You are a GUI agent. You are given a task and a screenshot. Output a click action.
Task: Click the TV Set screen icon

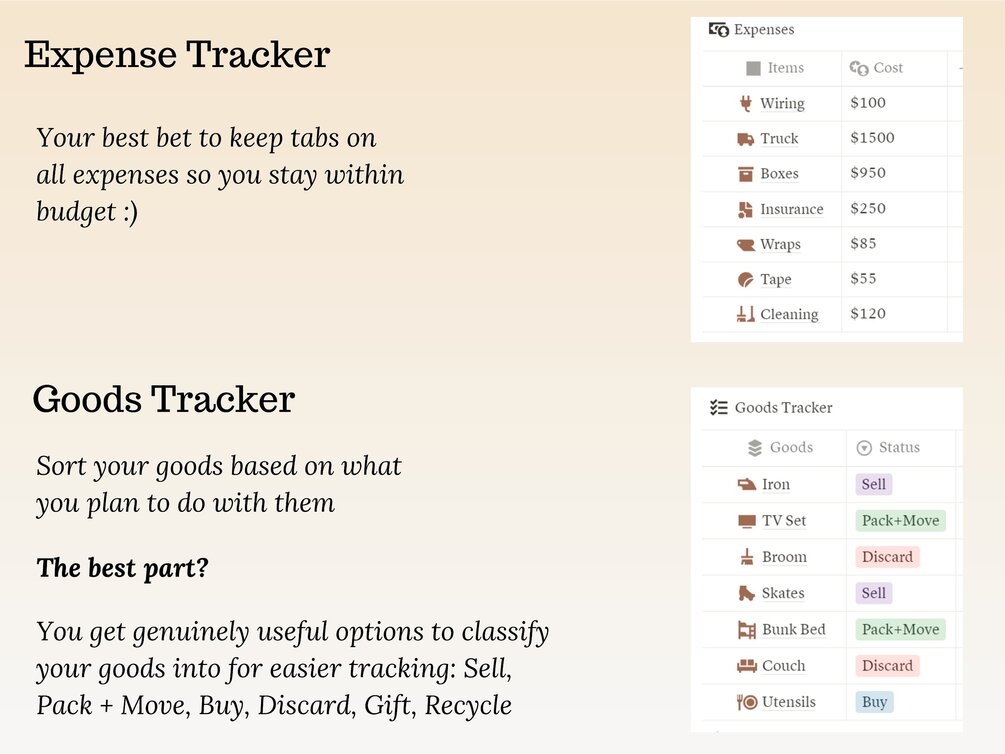point(747,521)
